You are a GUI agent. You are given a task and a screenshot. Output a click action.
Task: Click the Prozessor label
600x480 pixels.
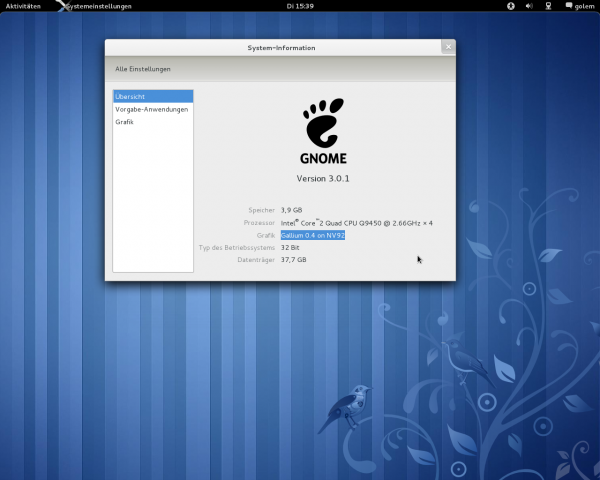(x=259, y=222)
